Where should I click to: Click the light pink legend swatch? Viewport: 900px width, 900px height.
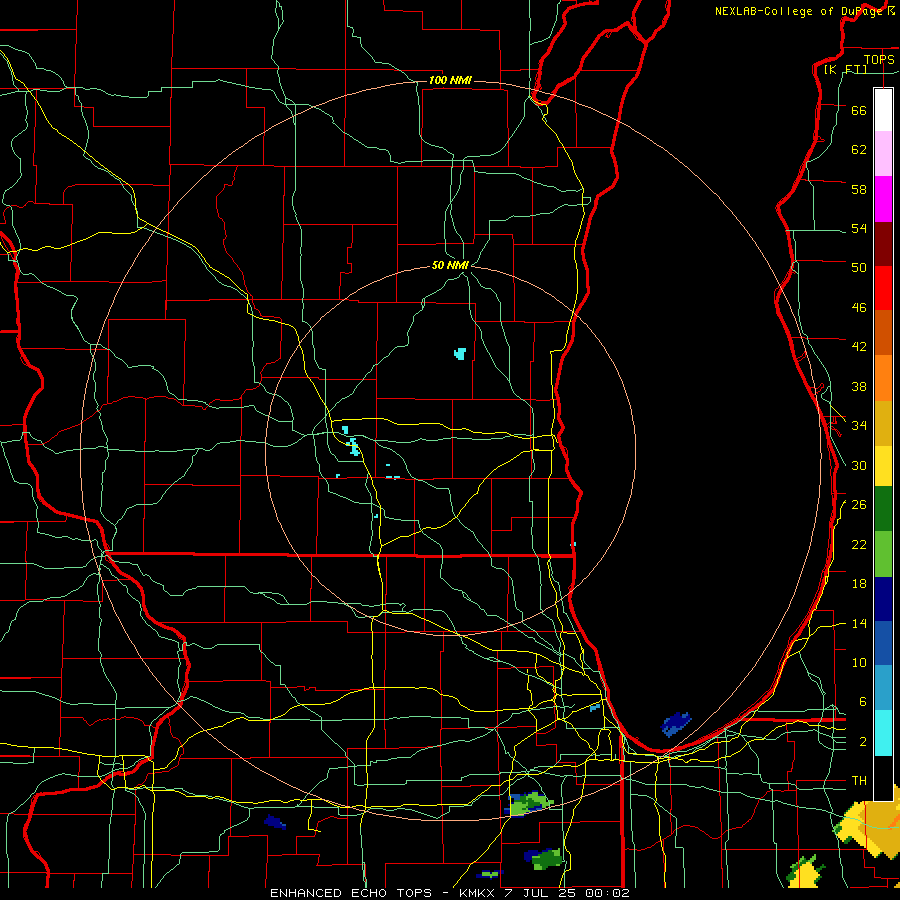[883, 154]
